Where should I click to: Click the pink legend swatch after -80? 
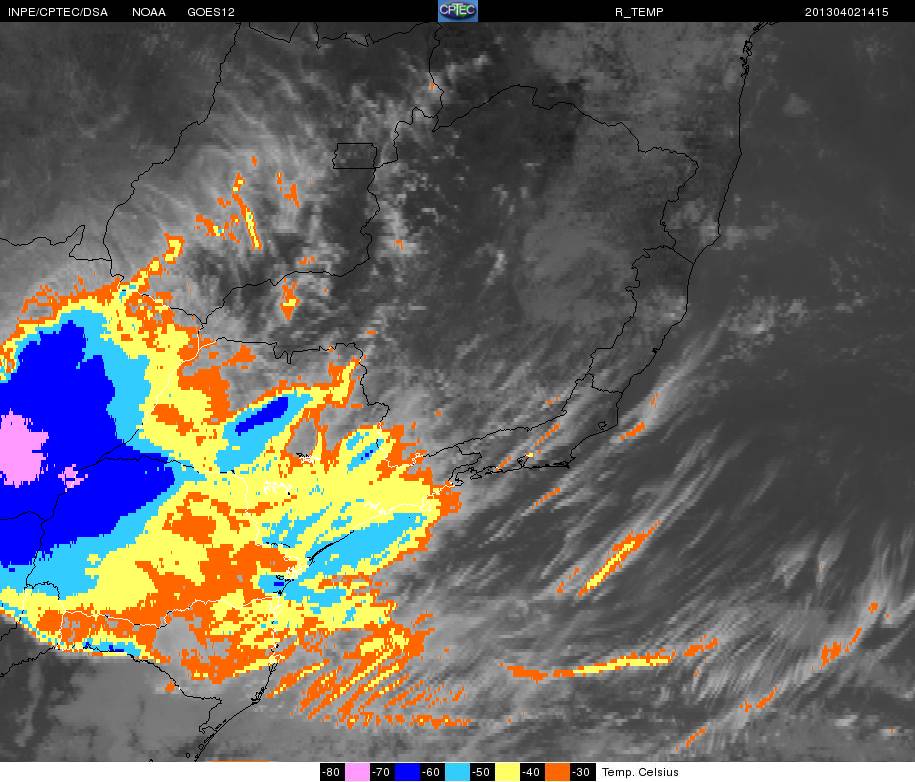[357, 772]
